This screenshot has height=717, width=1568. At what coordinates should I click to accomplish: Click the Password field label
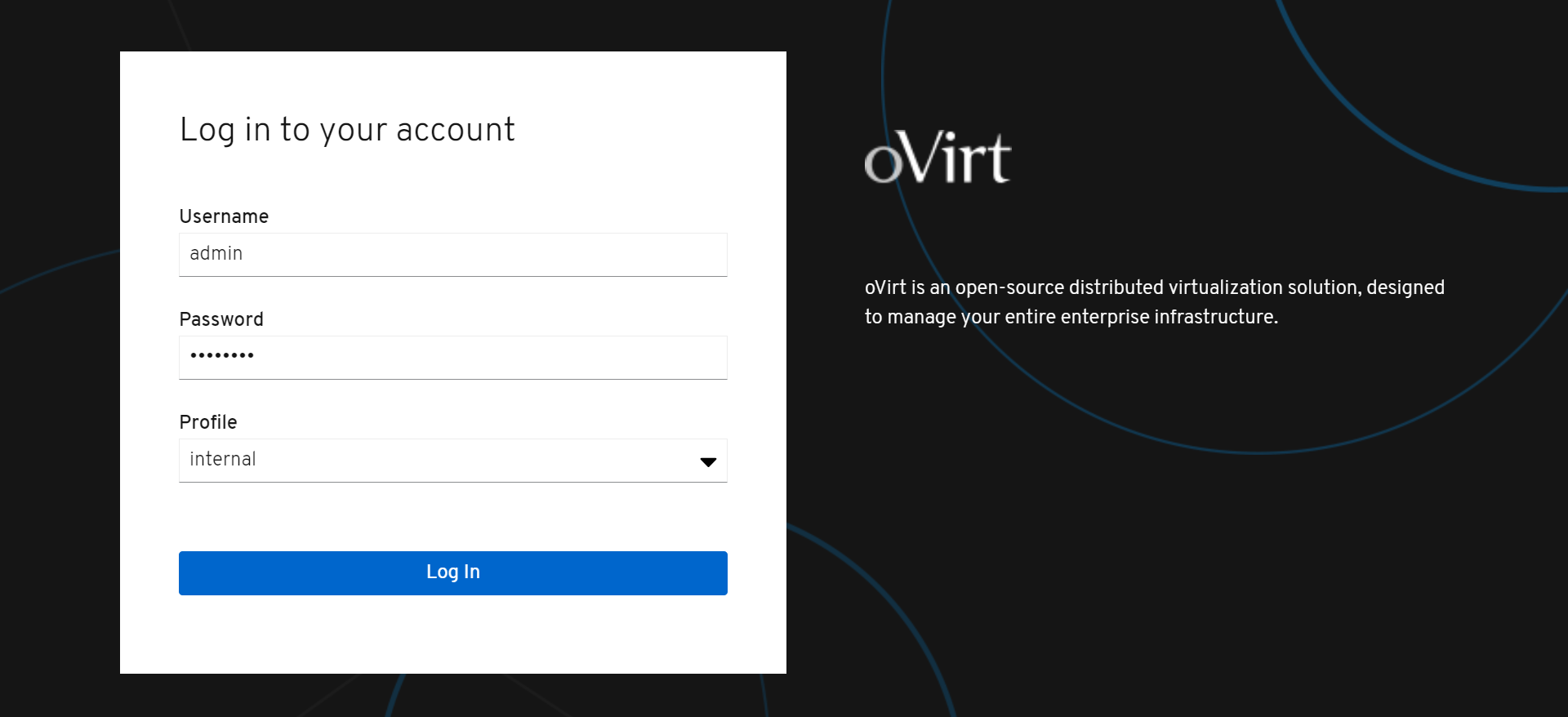(x=221, y=319)
